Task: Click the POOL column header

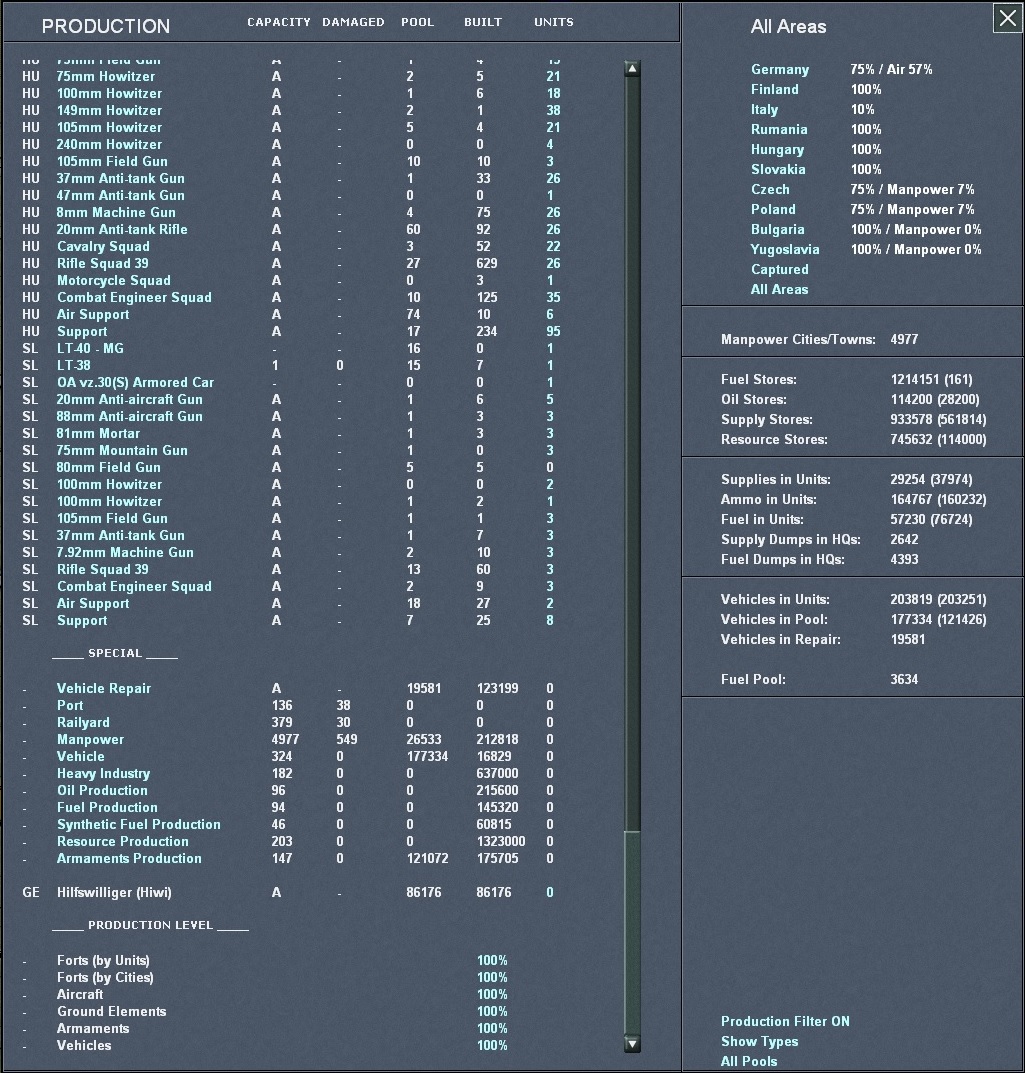Action: coord(417,22)
